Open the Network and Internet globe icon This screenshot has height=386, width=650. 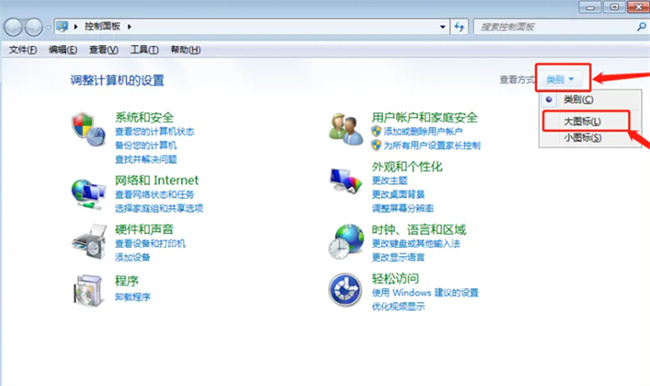[x=88, y=193]
